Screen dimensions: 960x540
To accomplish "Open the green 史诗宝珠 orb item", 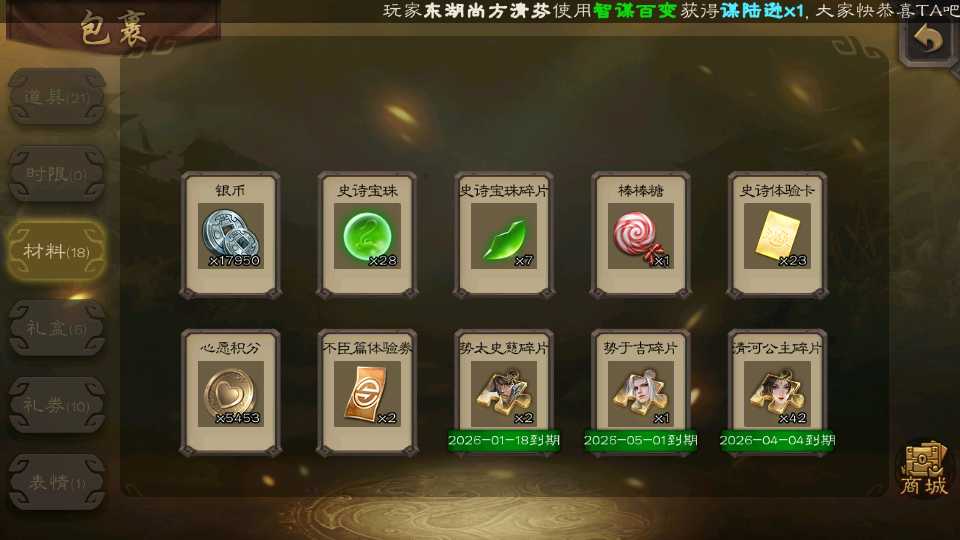I will (x=367, y=235).
